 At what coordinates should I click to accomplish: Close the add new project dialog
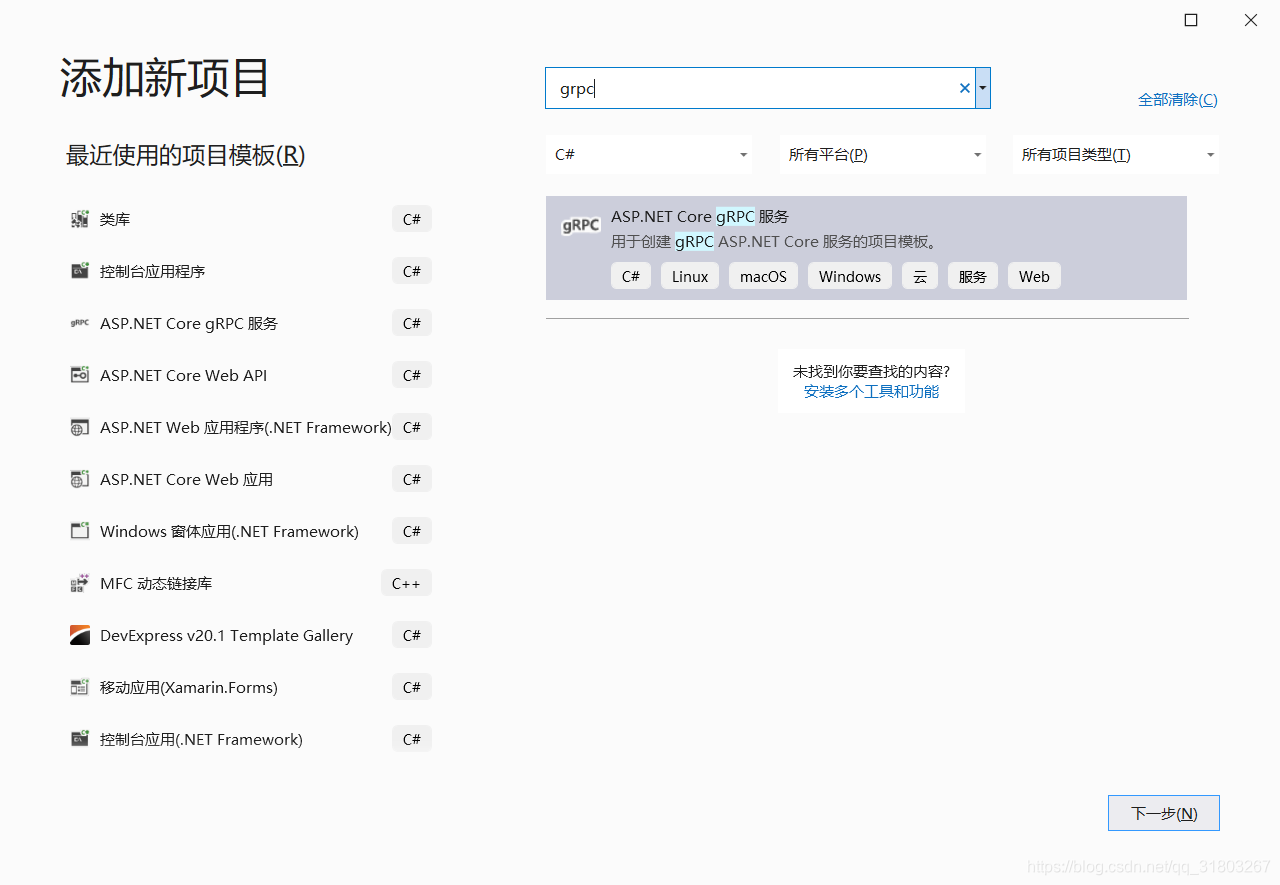pyautogui.click(x=1251, y=20)
